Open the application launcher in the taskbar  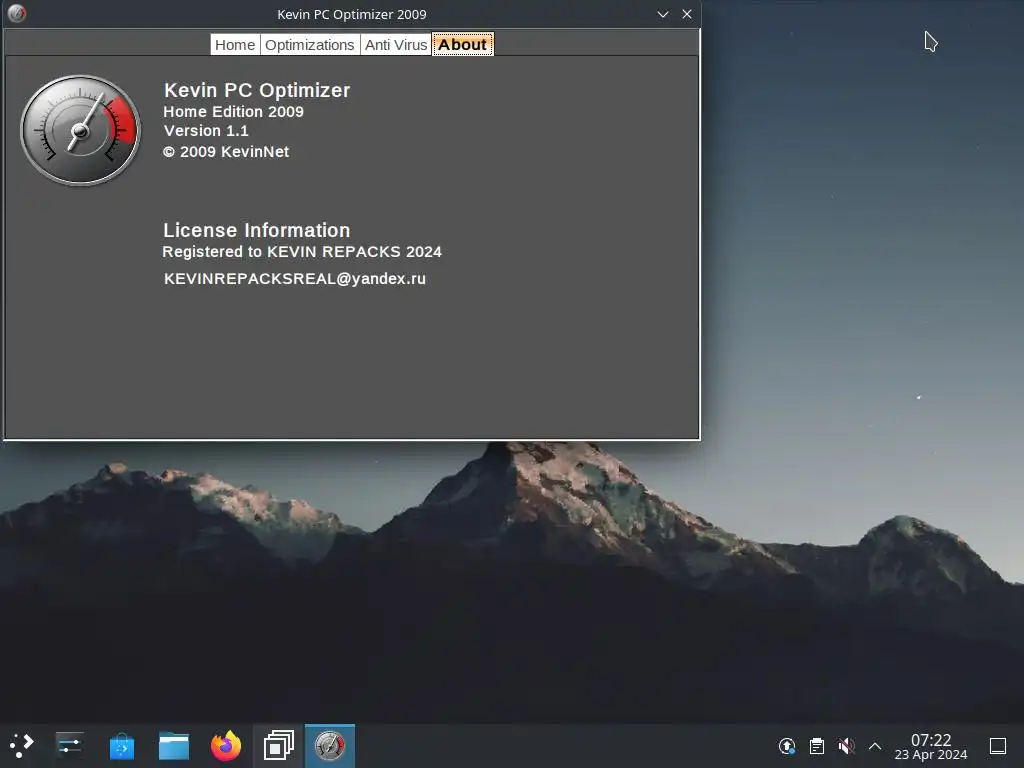pyautogui.click(x=21, y=745)
